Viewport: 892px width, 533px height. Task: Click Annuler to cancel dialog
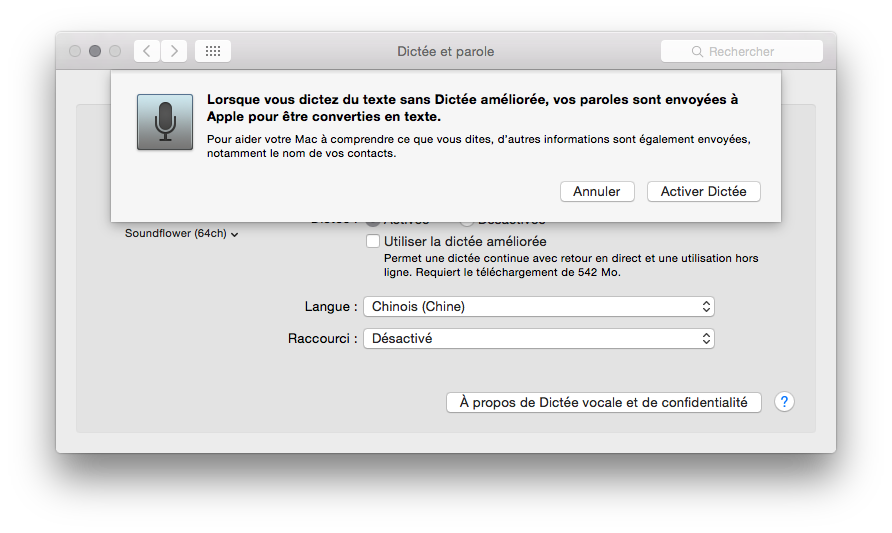tap(597, 192)
